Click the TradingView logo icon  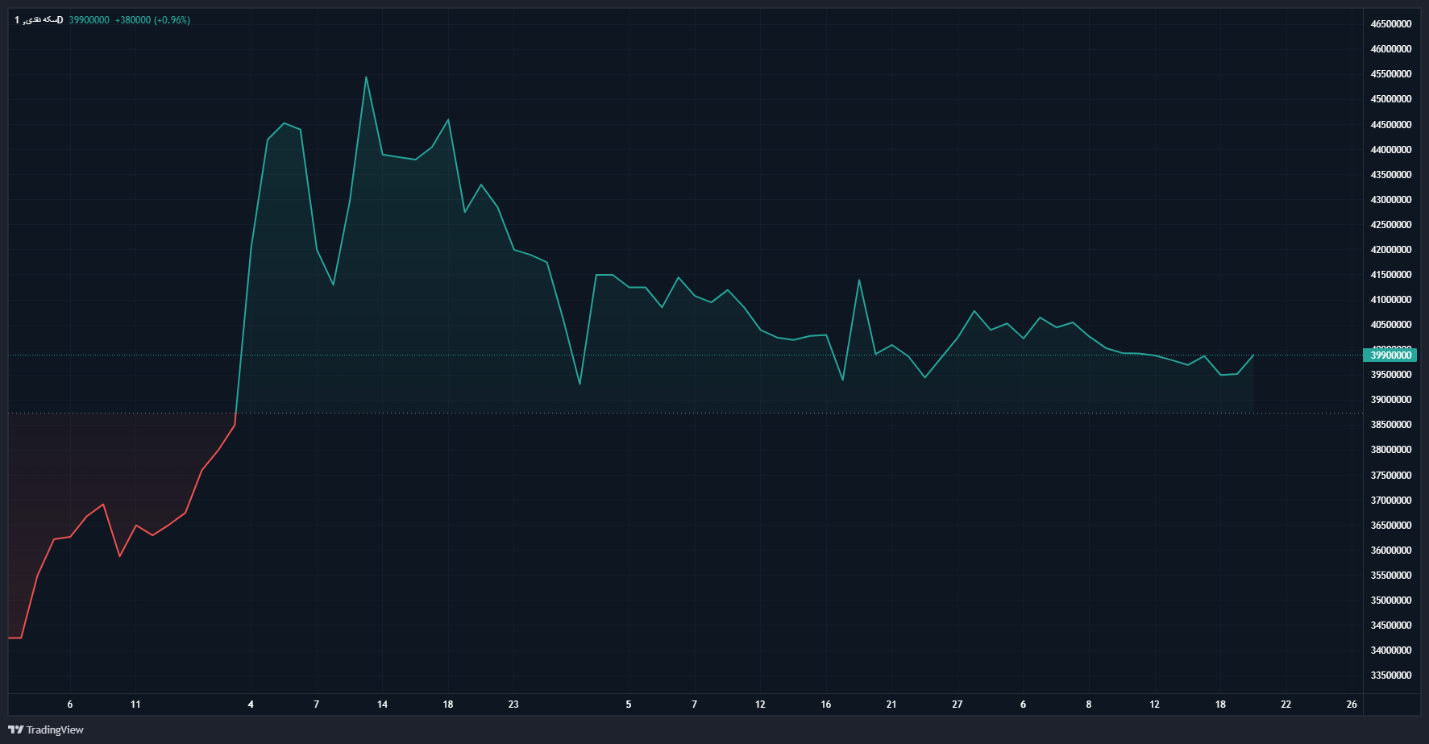15,730
